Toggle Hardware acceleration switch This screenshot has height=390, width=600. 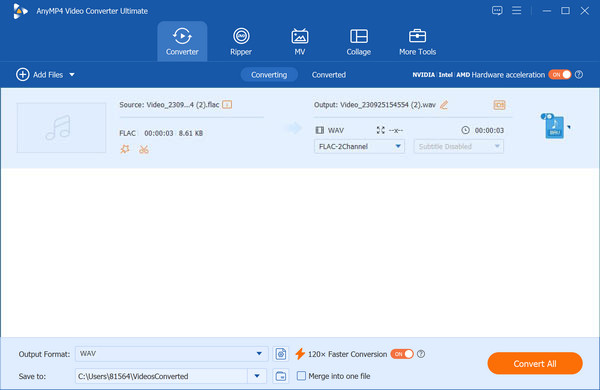(559, 75)
